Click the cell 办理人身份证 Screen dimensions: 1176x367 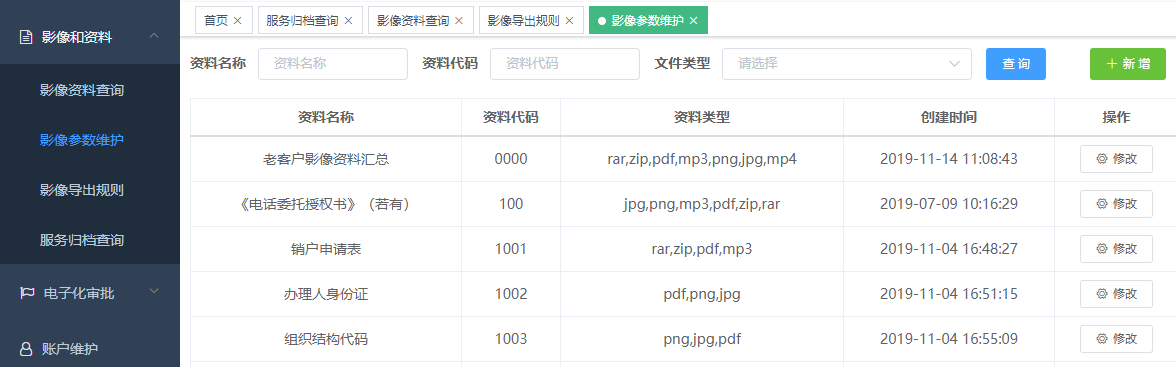326,294
